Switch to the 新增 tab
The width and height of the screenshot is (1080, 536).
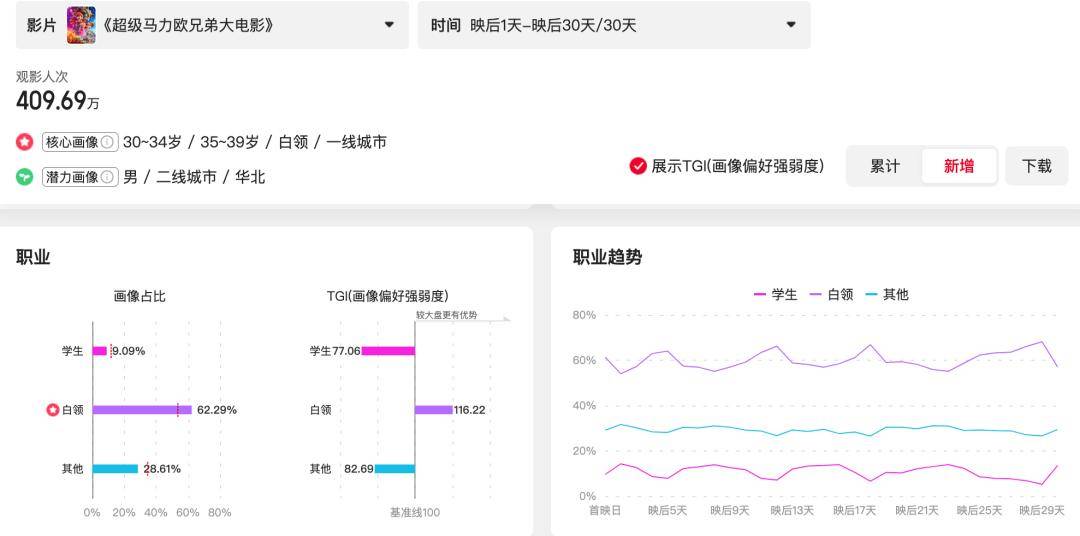pyautogui.click(x=959, y=166)
